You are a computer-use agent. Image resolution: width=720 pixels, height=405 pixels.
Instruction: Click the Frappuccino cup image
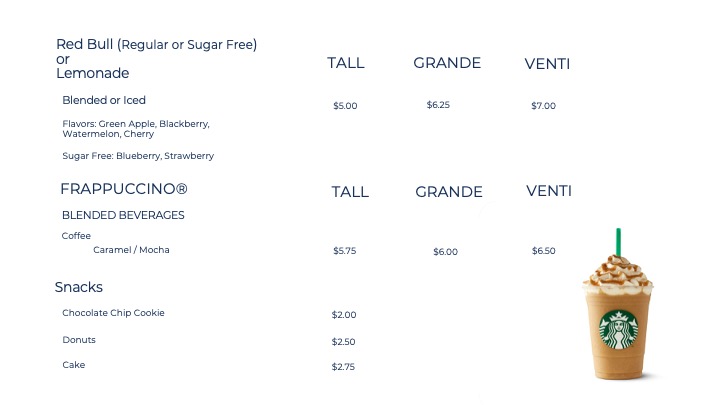618,304
